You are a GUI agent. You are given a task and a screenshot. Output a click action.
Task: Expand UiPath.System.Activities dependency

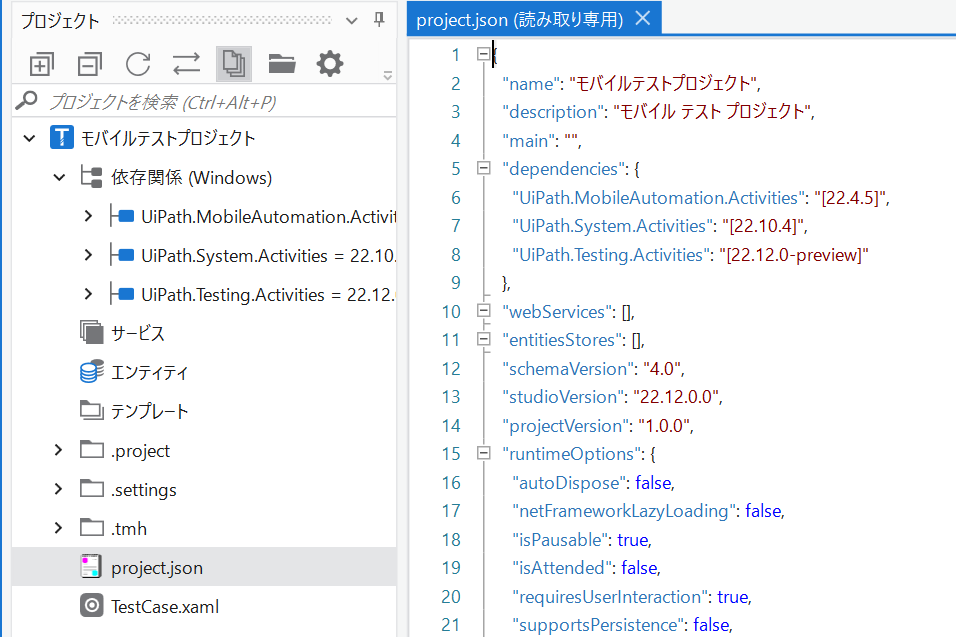88,255
